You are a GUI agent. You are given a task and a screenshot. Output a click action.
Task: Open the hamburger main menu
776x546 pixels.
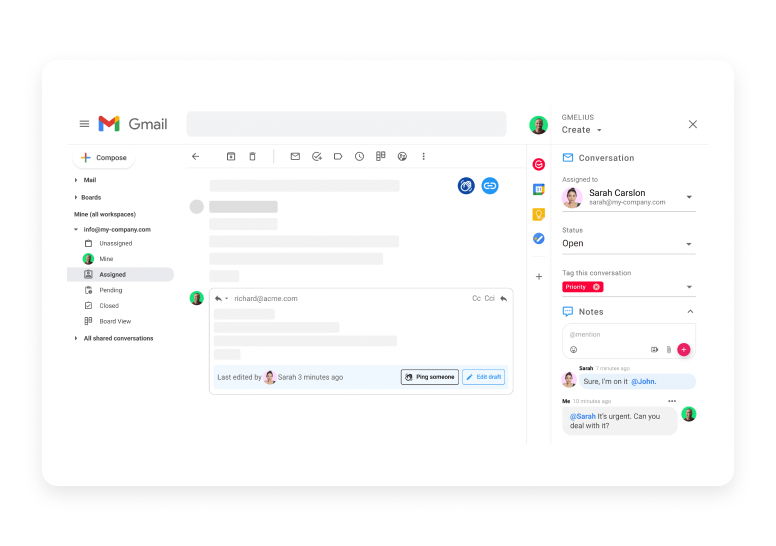pos(84,124)
